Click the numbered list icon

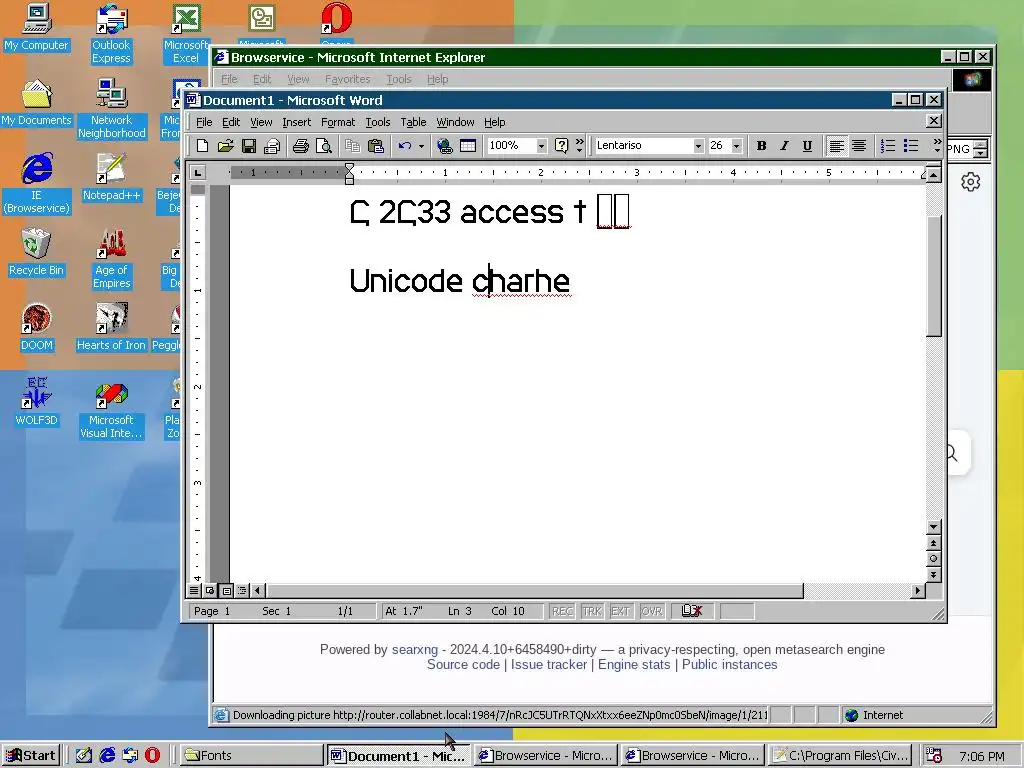(x=888, y=146)
